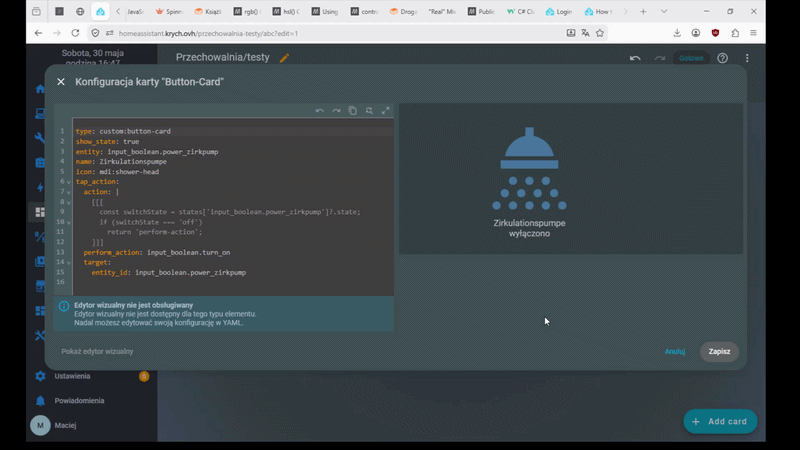Open the Maciej user profile
The image size is (800, 450).
pyautogui.click(x=65, y=425)
